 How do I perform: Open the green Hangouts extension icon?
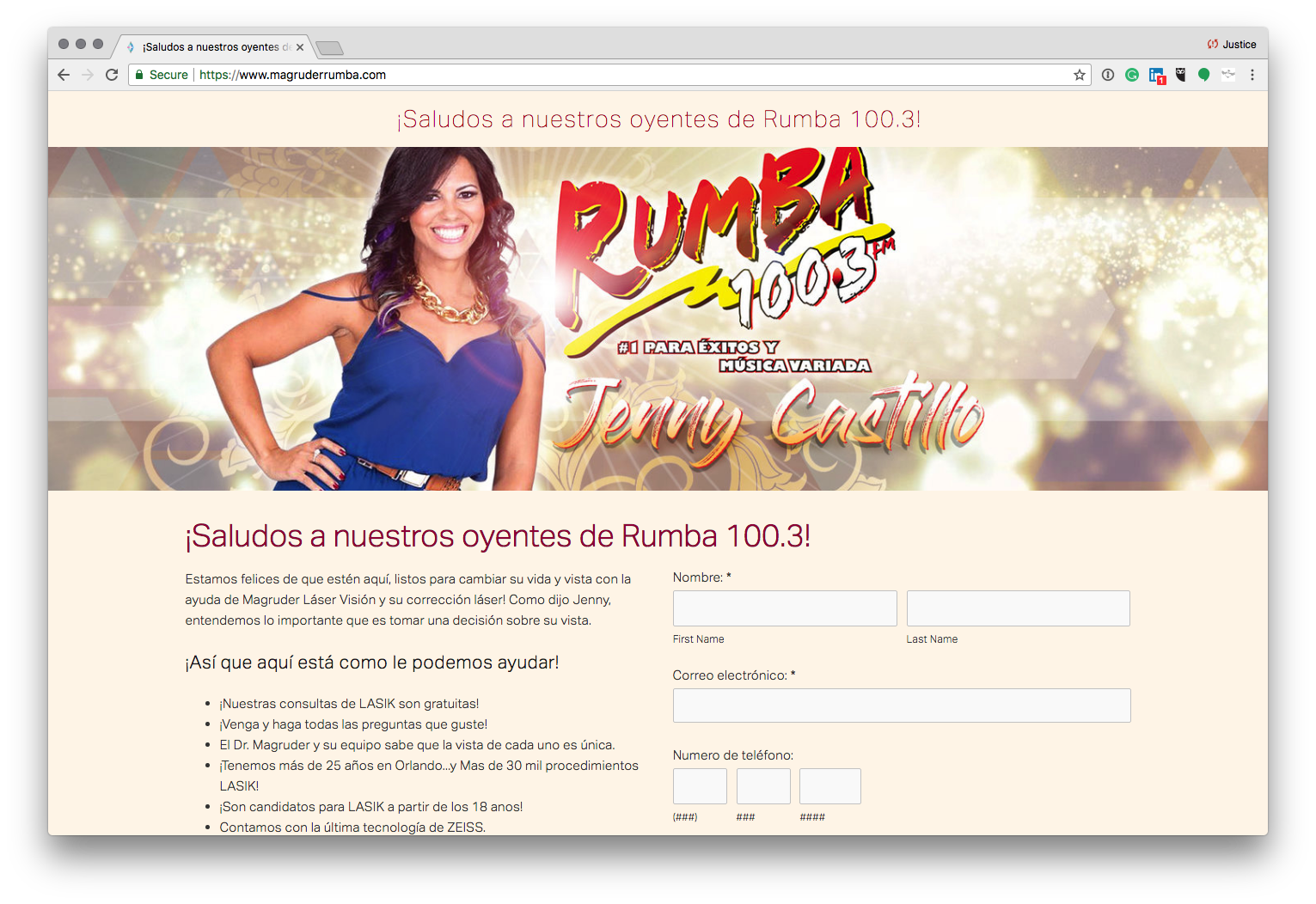point(1204,75)
